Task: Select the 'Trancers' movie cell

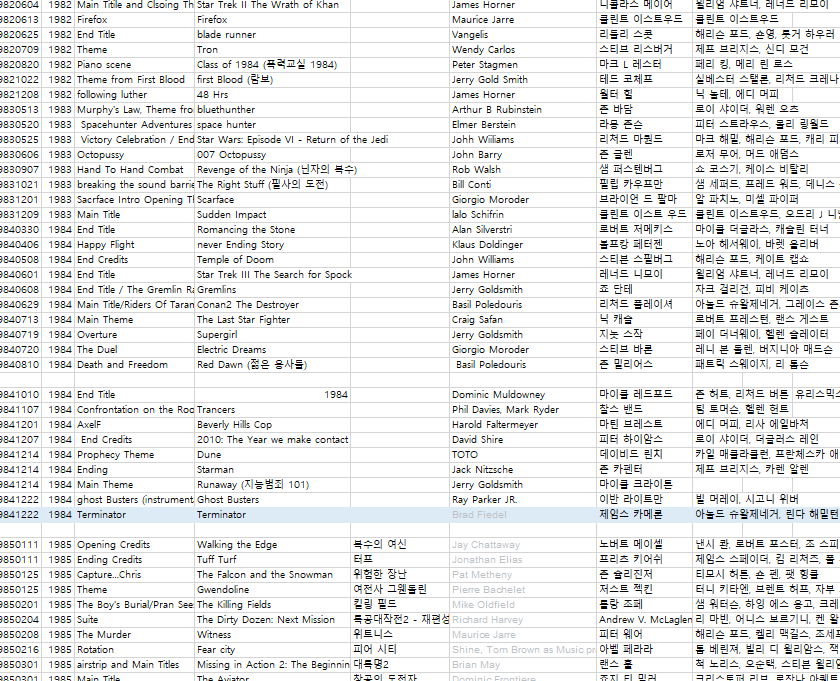Action: (272, 410)
